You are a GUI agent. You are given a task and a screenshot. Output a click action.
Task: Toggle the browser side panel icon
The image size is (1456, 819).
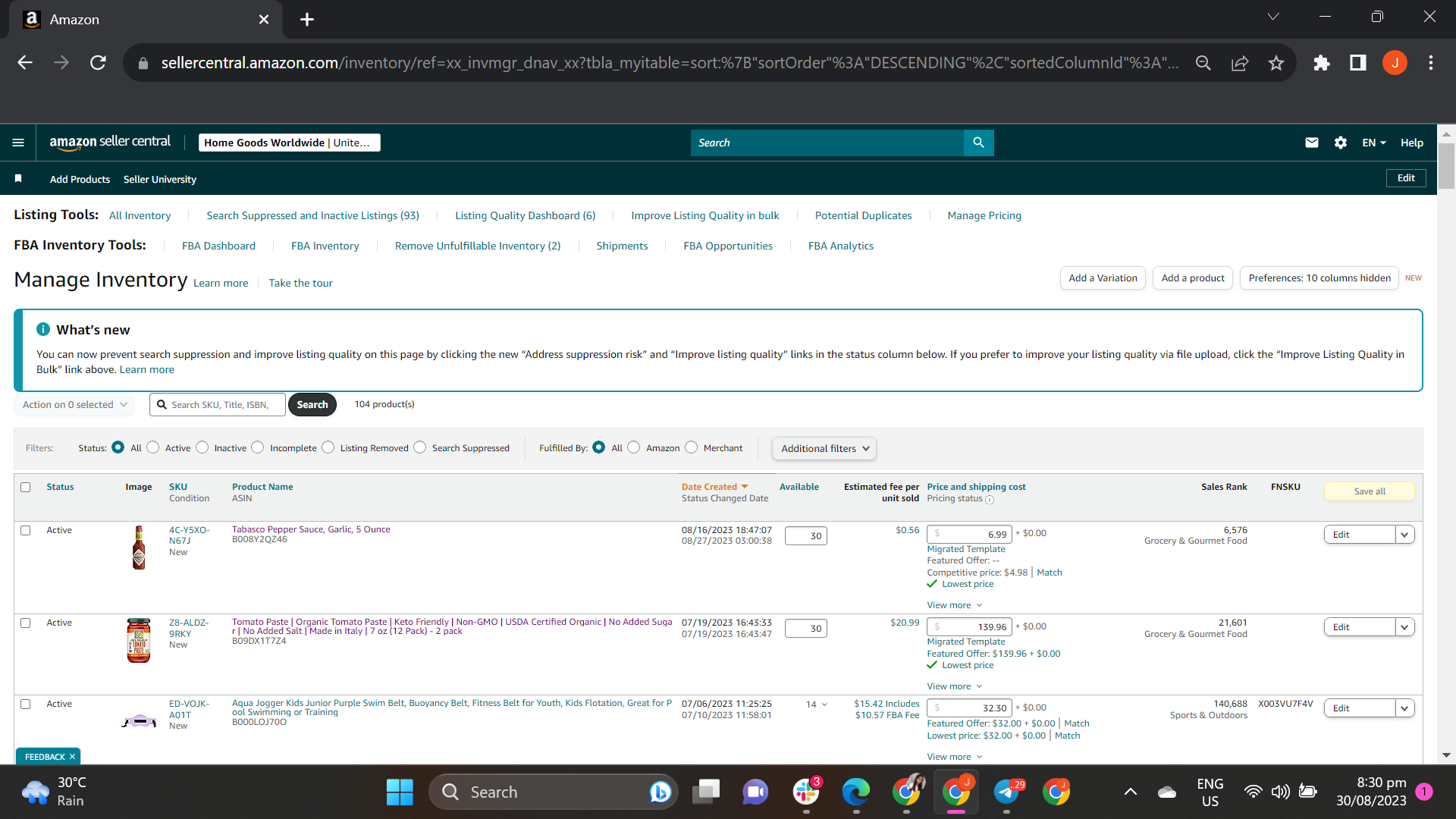pyautogui.click(x=1358, y=63)
